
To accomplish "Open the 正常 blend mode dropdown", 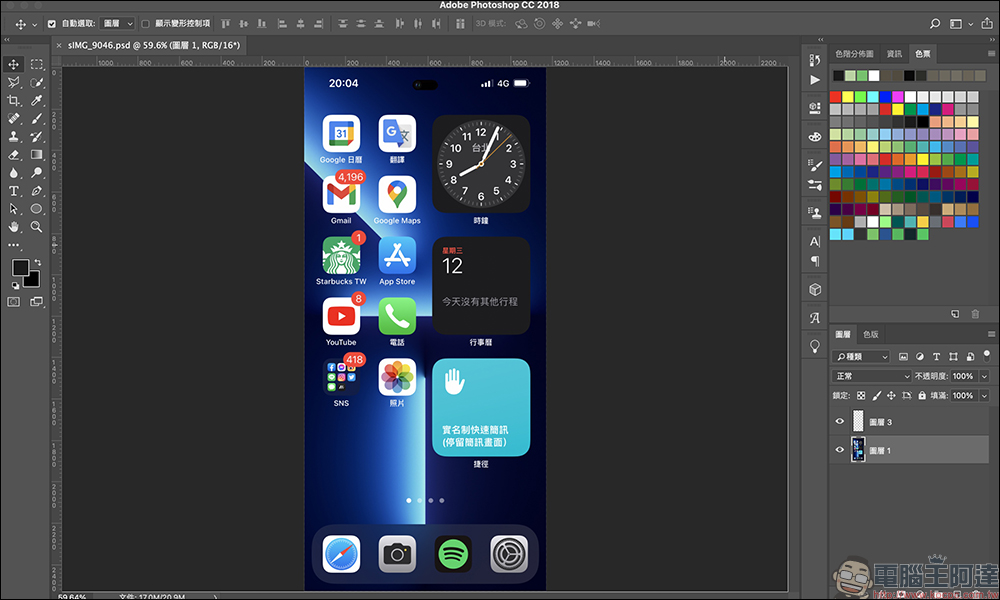I will pyautogui.click(x=871, y=376).
